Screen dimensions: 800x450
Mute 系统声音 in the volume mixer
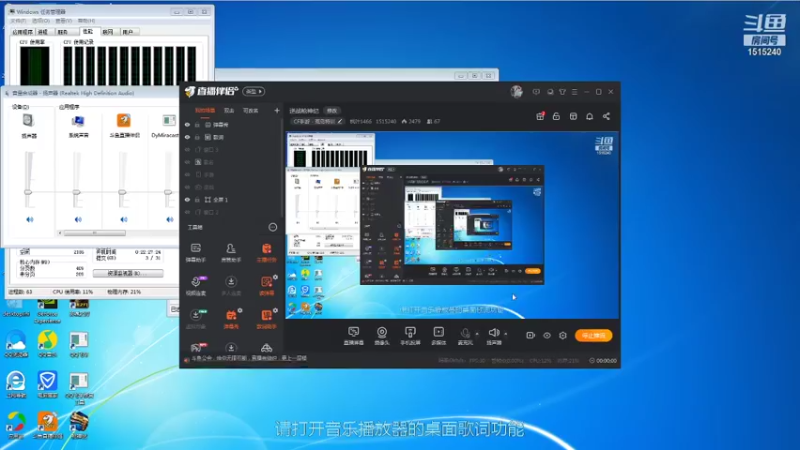pyautogui.click(x=78, y=219)
